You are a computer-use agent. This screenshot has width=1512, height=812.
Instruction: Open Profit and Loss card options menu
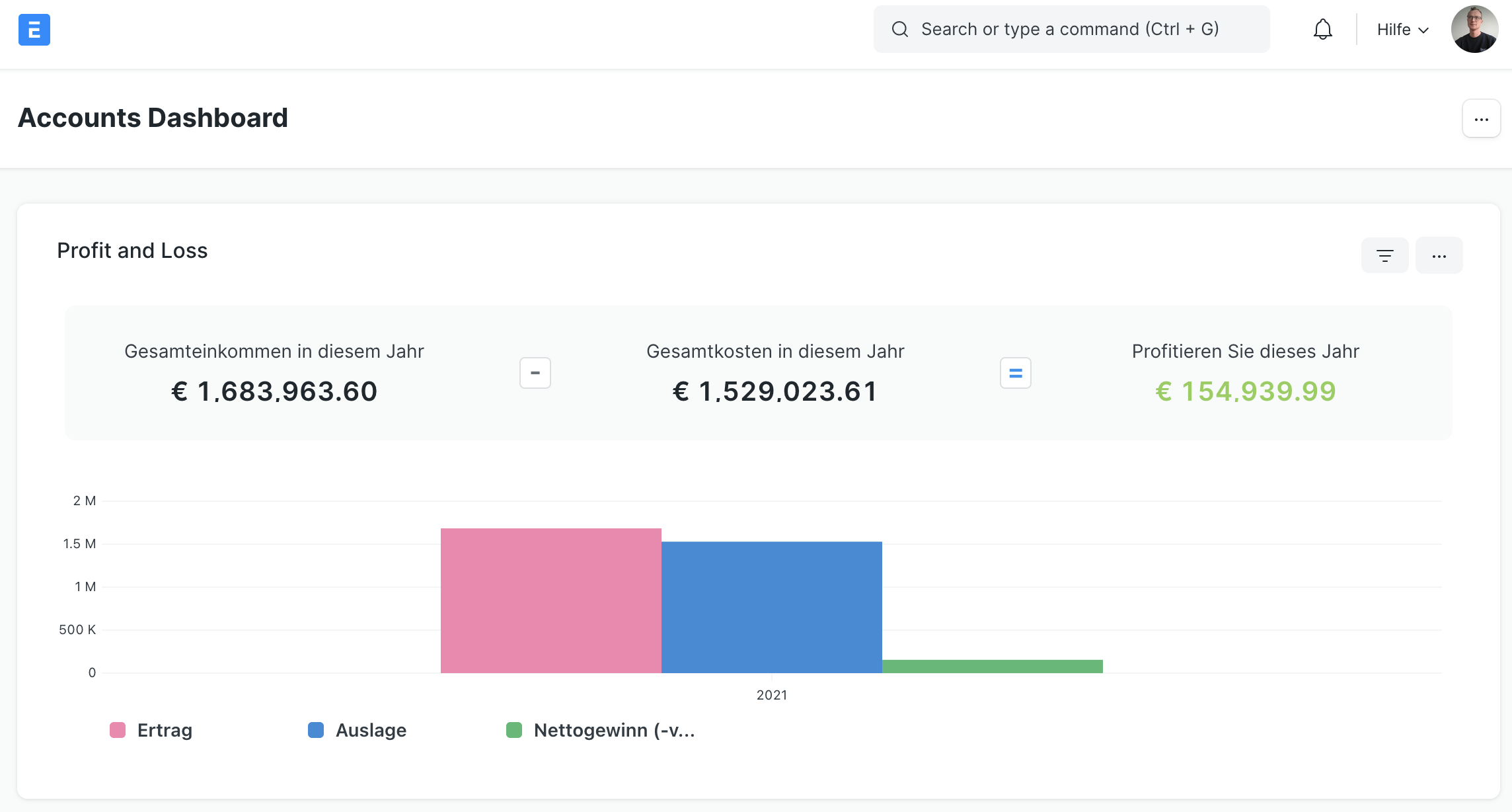[1439, 255]
